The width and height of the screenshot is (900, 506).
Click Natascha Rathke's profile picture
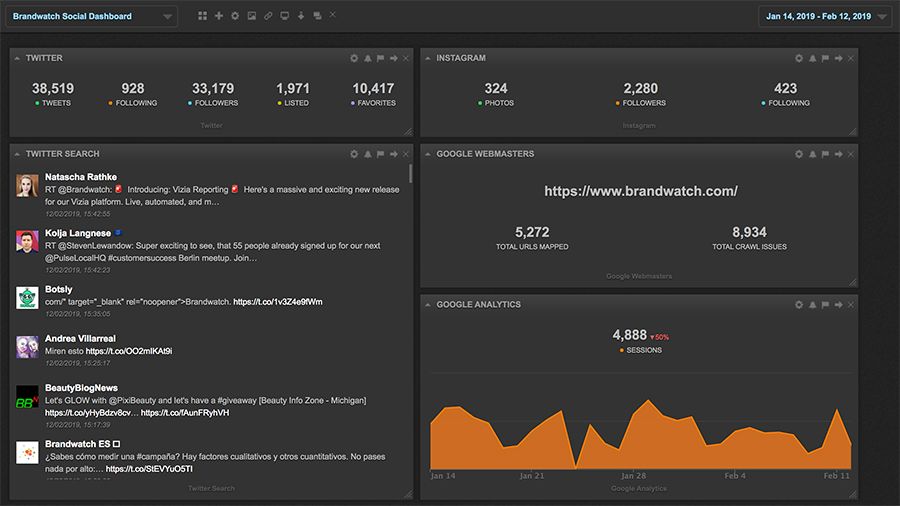(27, 186)
